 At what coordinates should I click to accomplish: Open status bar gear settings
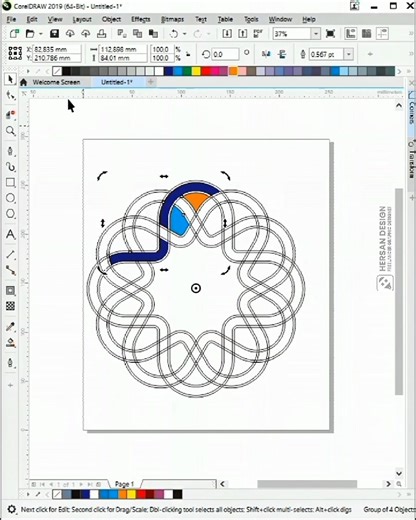pos(11,509)
